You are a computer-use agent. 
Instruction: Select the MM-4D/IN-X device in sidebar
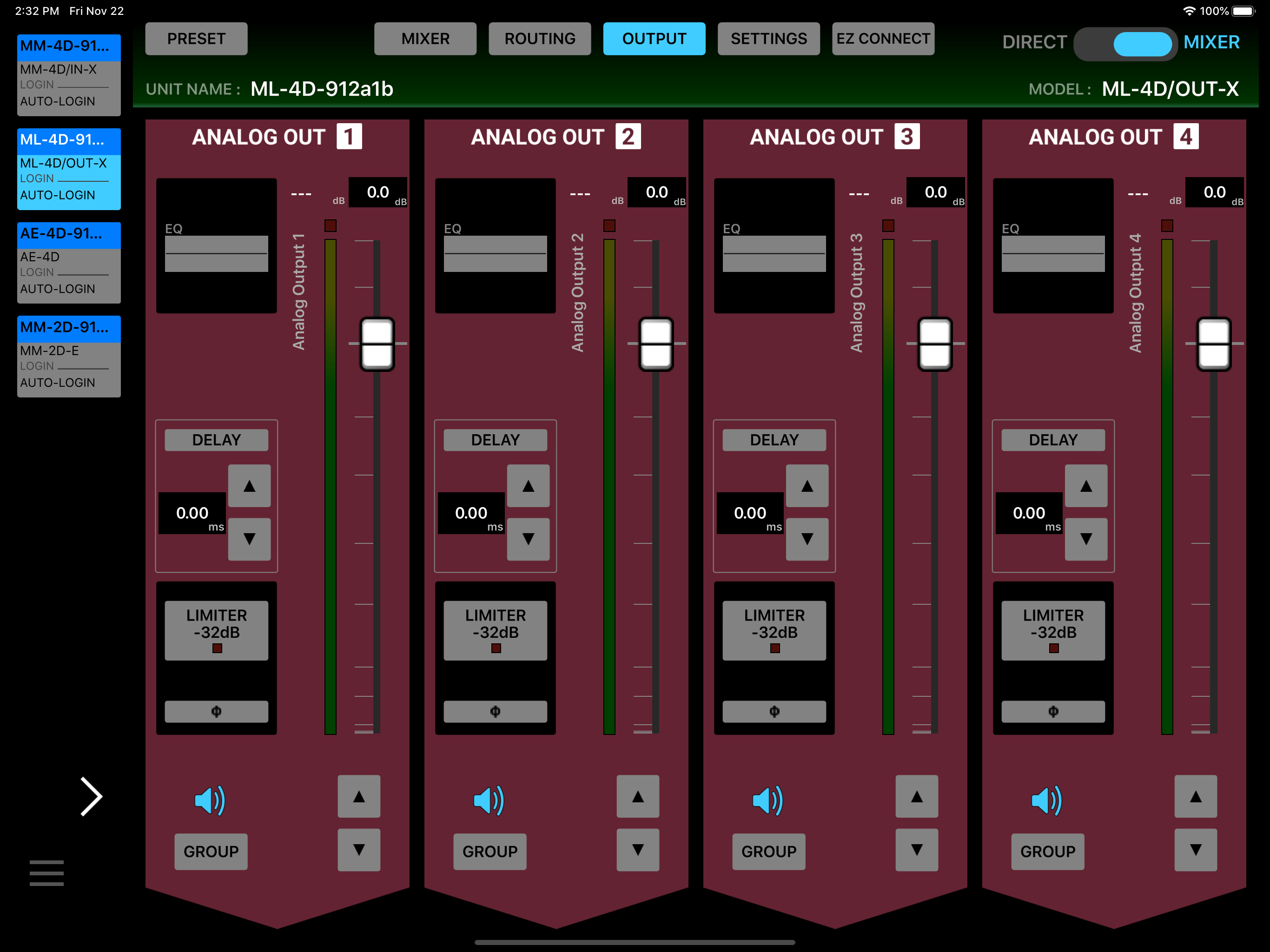[x=69, y=75]
